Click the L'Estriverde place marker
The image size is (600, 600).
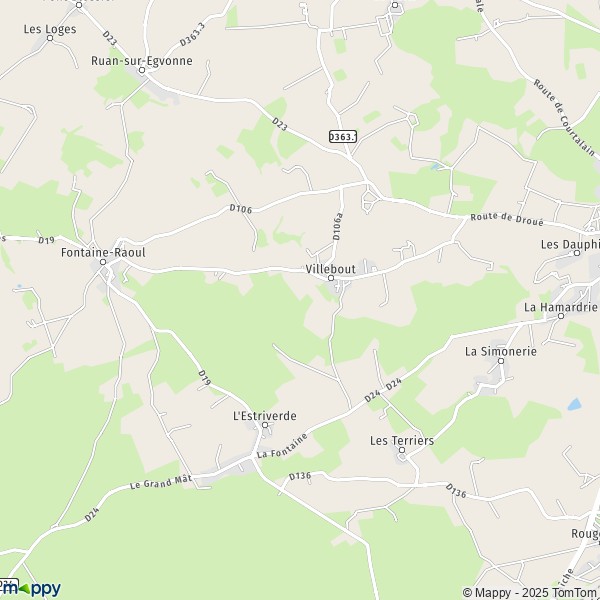(x=265, y=425)
